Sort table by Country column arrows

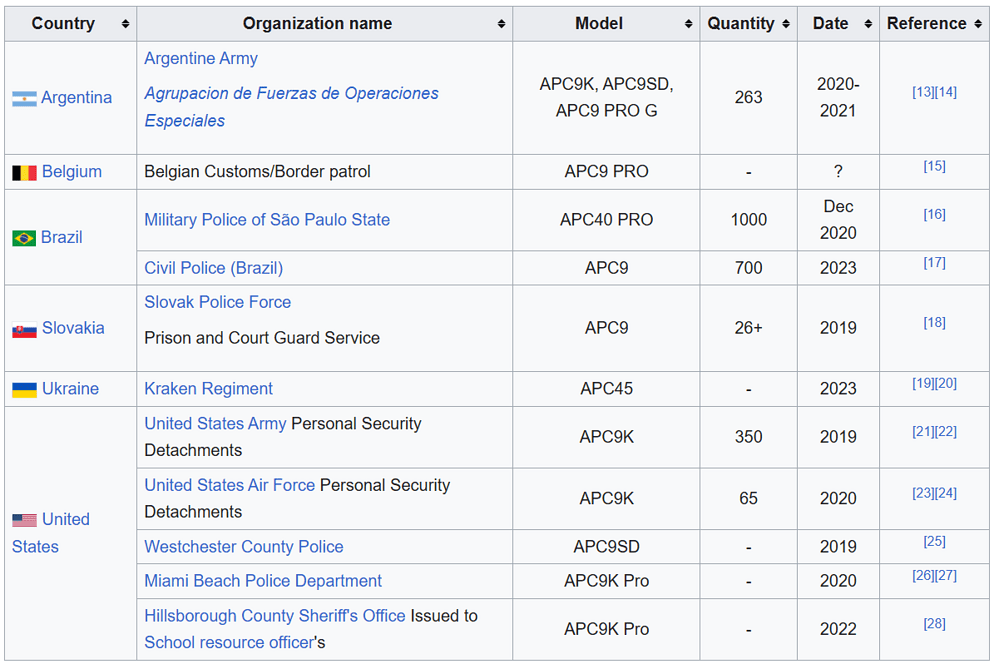click(126, 24)
